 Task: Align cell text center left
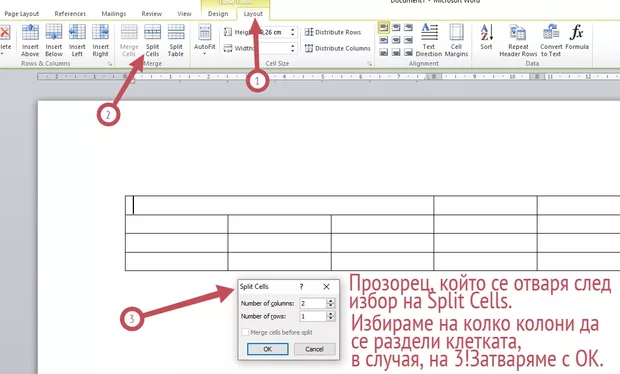[384, 40]
